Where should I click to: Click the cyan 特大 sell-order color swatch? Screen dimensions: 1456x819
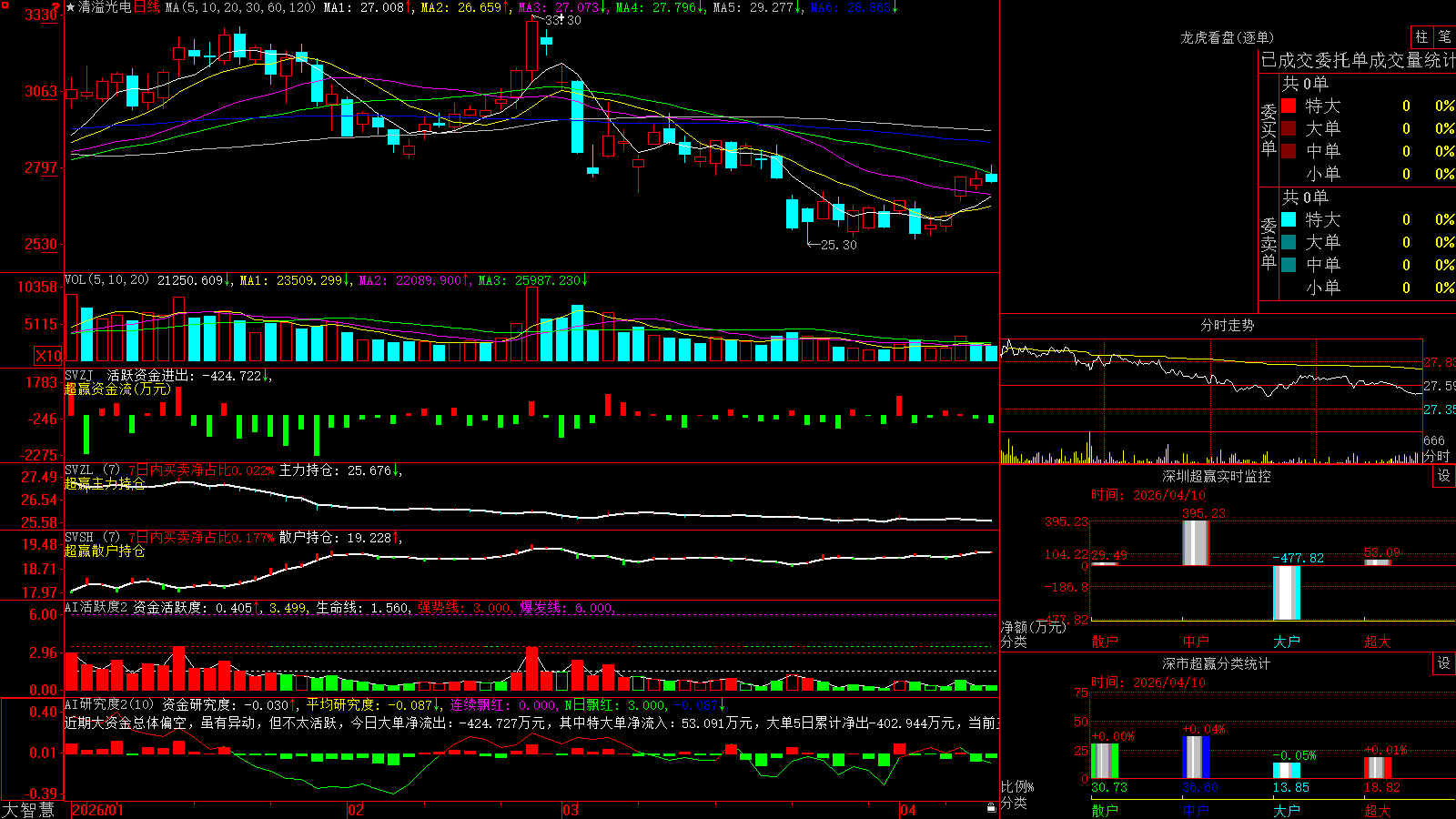(x=1289, y=219)
